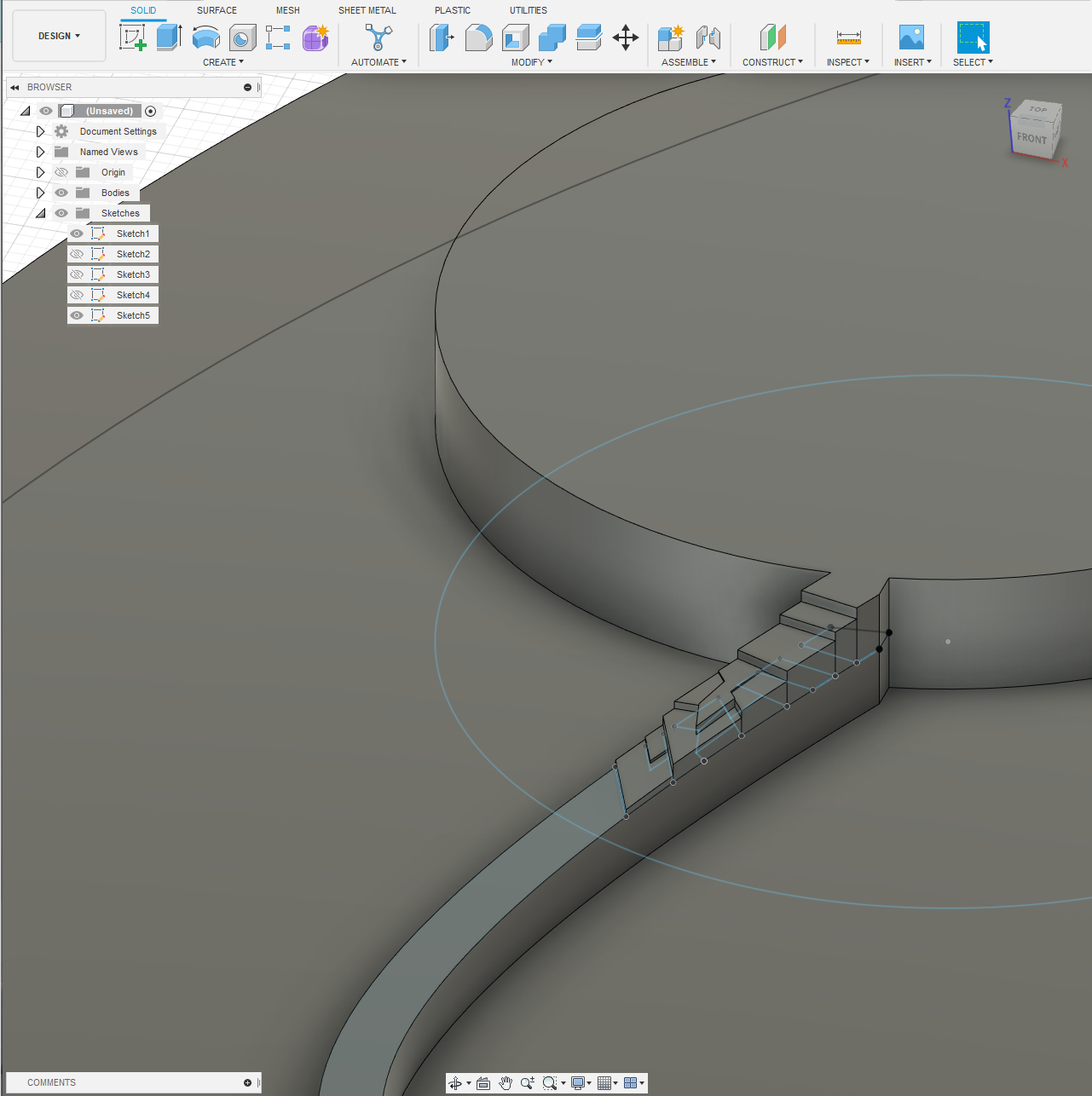Image resolution: width=1092 pixels, height=1096 pixels.
Task: Hide Sketch1 using its eye icon
Action: pos(77,234)
